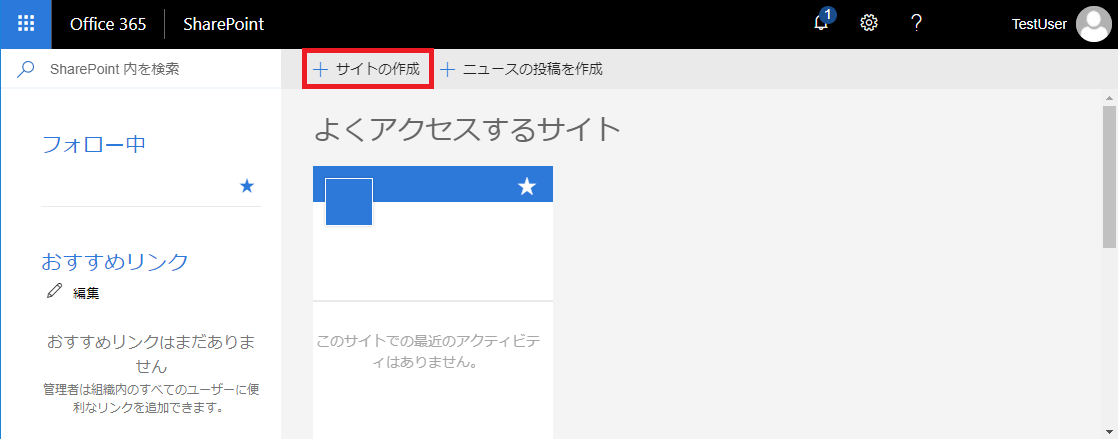The width and height of the screenshot is (1118, 439).
Task: Select the このサイトでの最近のアクティビティはありません text
Action: 429,351
